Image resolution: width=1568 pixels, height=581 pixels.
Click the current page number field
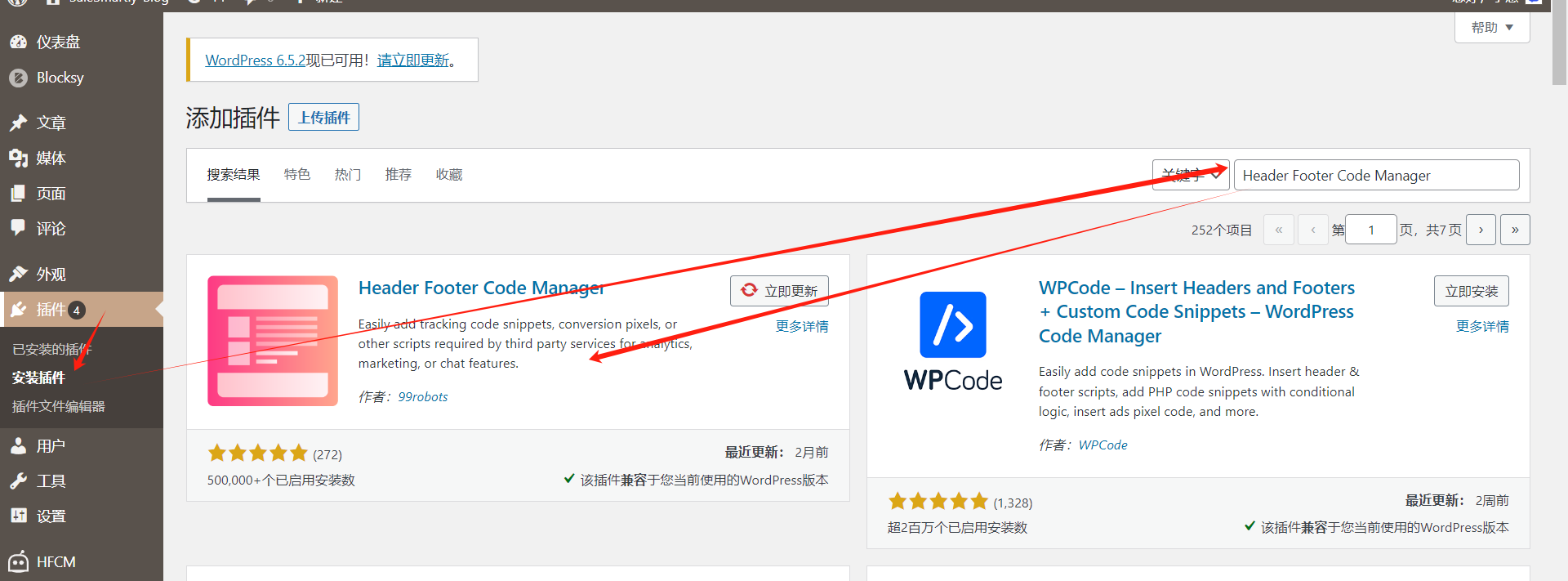[x=1371, y=230]
